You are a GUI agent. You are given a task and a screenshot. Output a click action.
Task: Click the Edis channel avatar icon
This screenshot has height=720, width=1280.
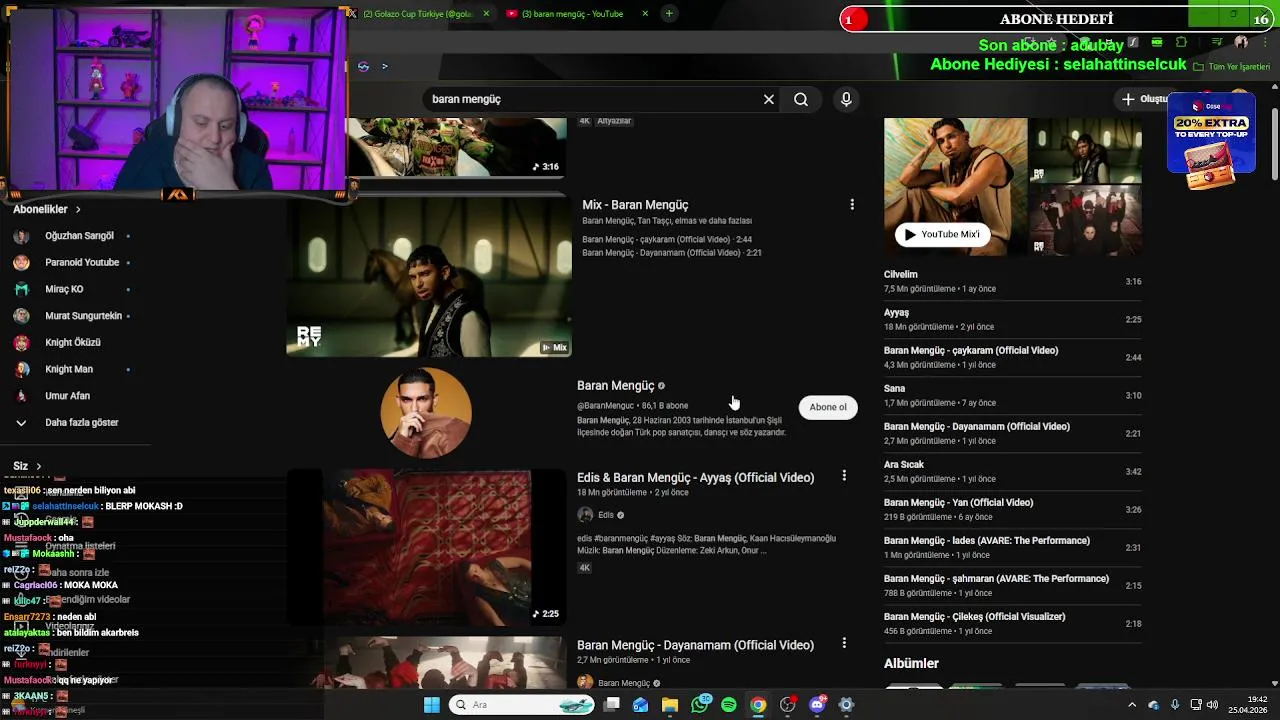tap(585, 515)
